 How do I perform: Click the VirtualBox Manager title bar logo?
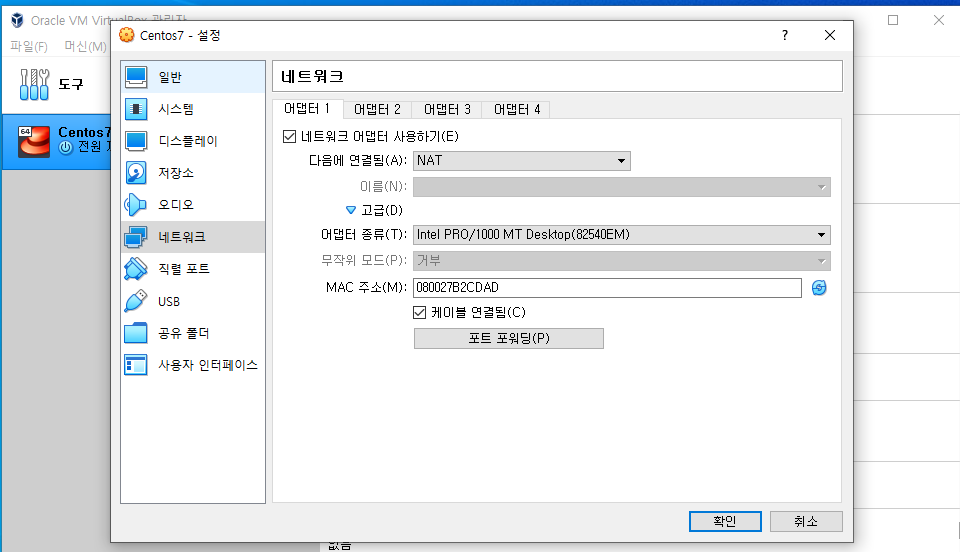[17, 20]
